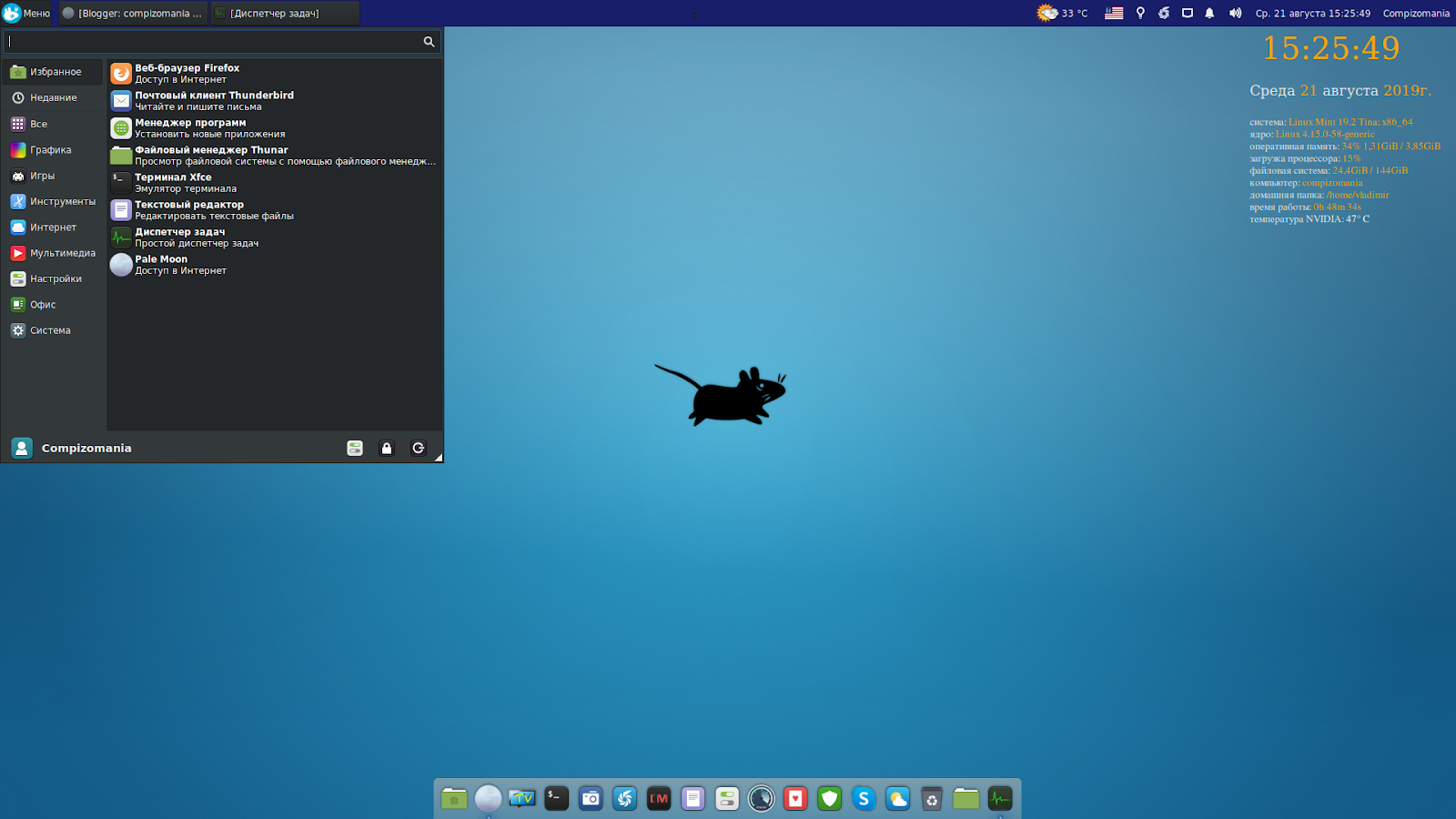Click the volume speaker icon in panel
Screen dimensions: 1456x819
coord(1235,13)
